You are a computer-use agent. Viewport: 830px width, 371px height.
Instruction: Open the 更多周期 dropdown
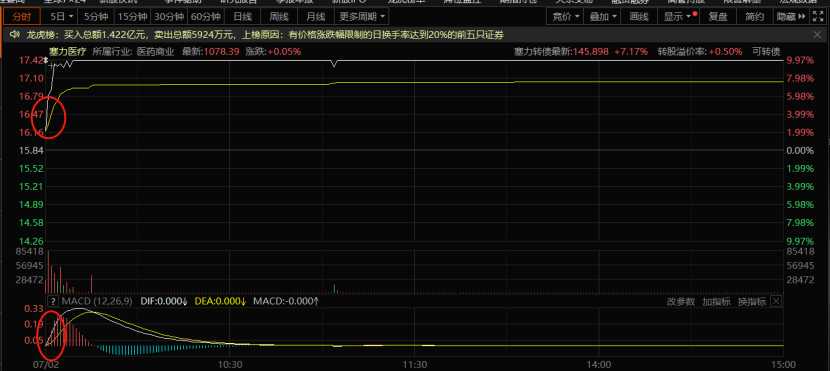(x=362, y=16)
